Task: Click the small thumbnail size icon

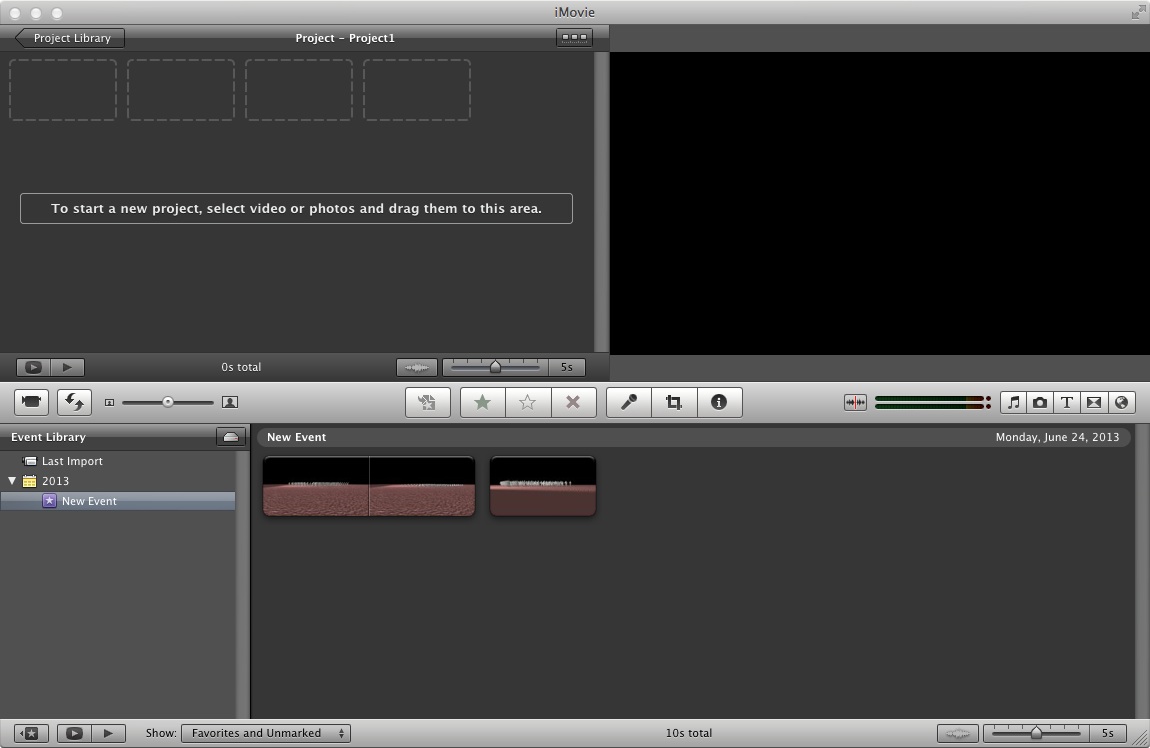Action: pos(109,402)
